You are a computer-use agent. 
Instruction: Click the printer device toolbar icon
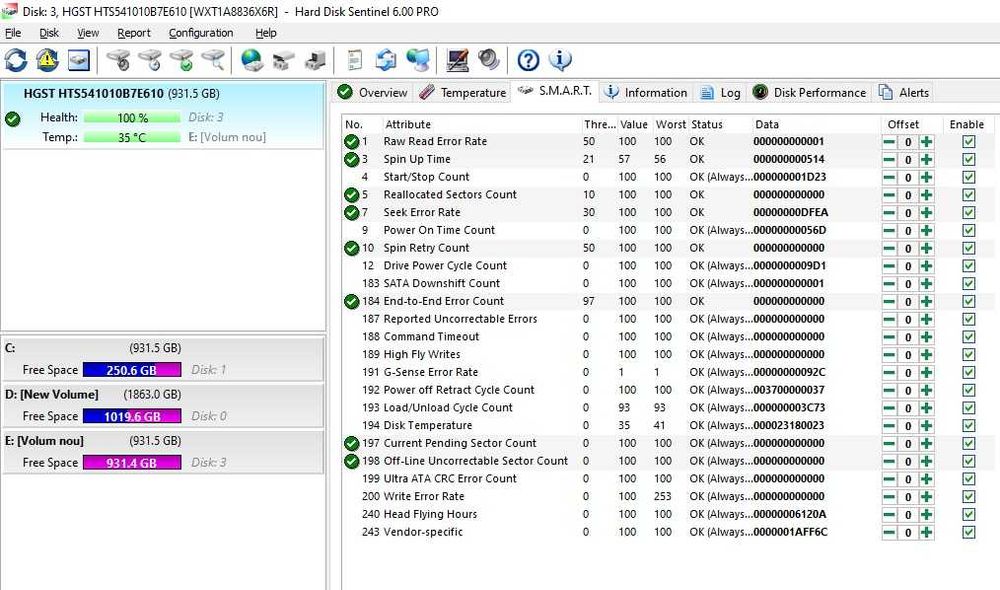pos(283,61)
